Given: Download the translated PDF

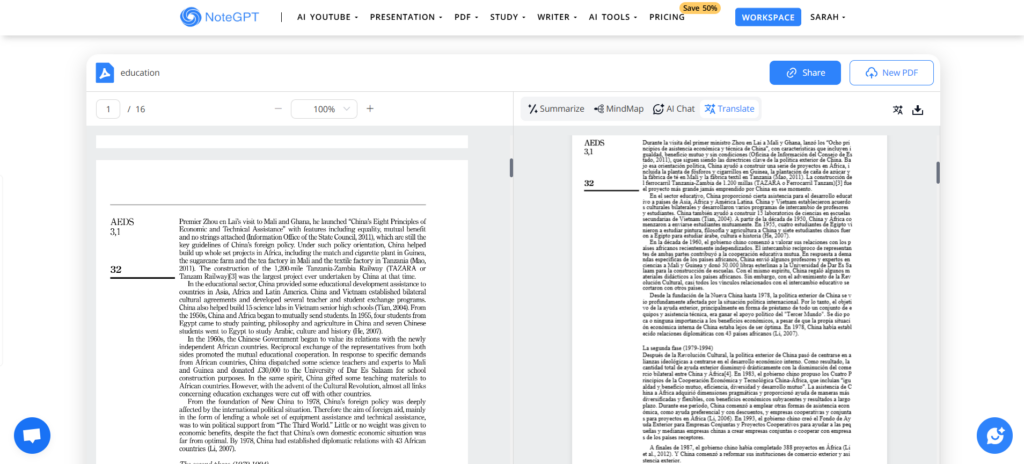Looking at the screenshot, I should 918,110.
